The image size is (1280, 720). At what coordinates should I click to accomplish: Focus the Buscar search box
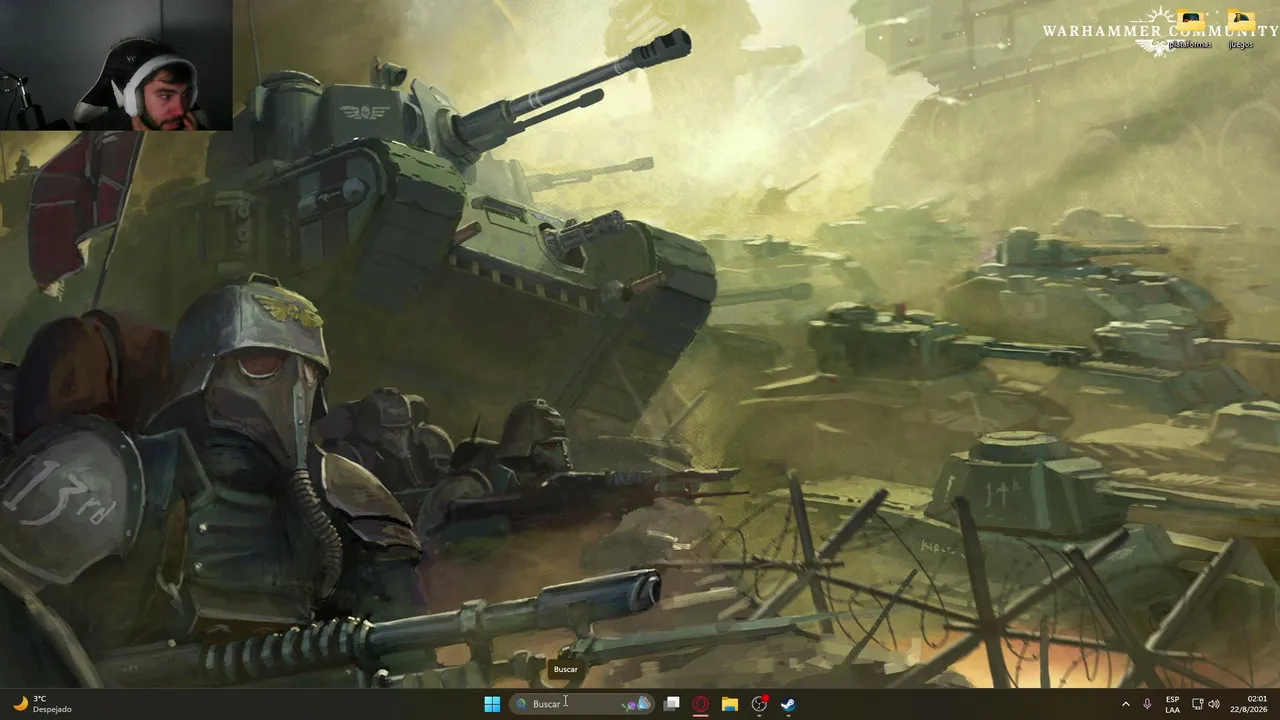coord(582,704)
